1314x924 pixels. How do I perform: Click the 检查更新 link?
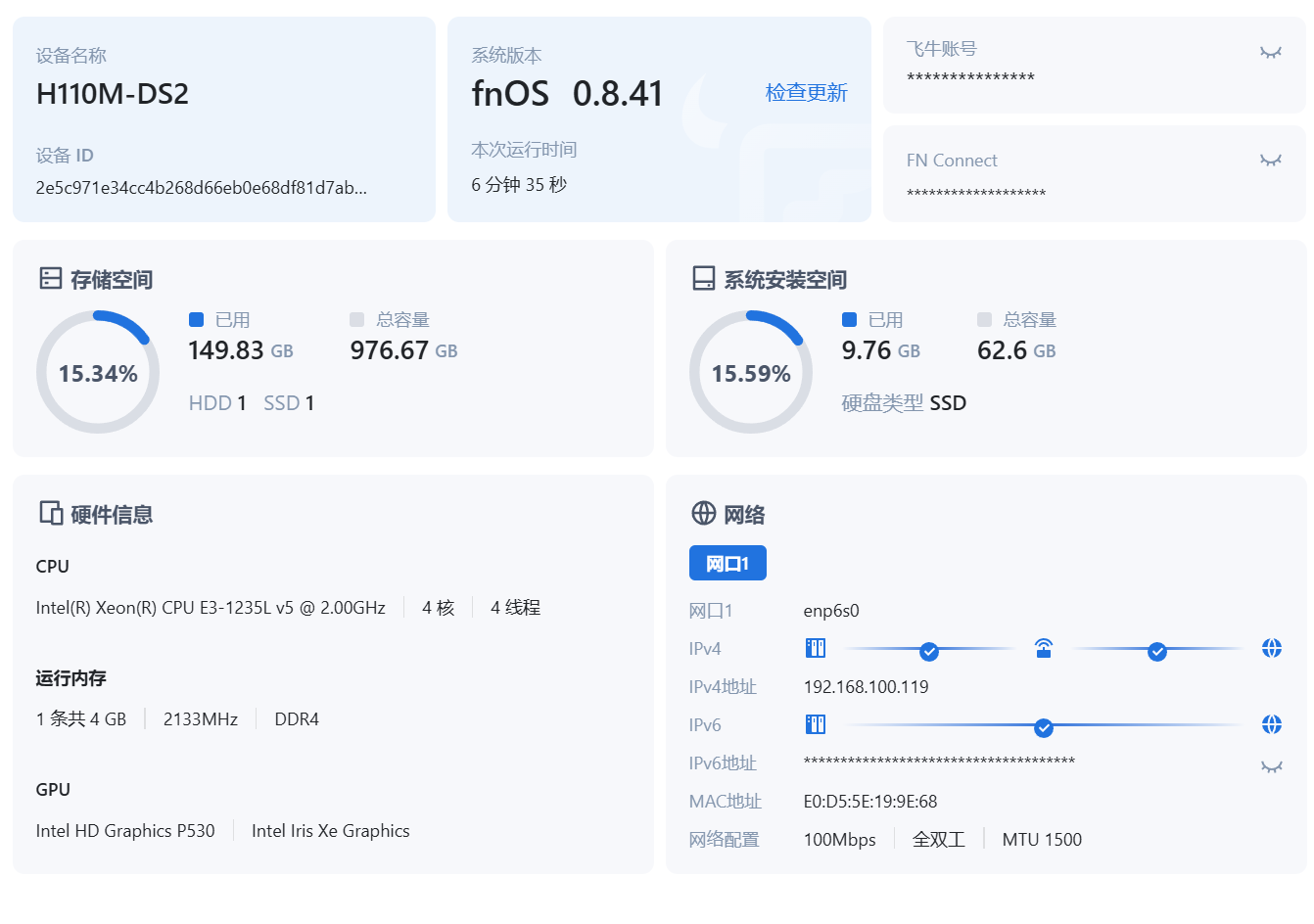(x=806, y=93)
